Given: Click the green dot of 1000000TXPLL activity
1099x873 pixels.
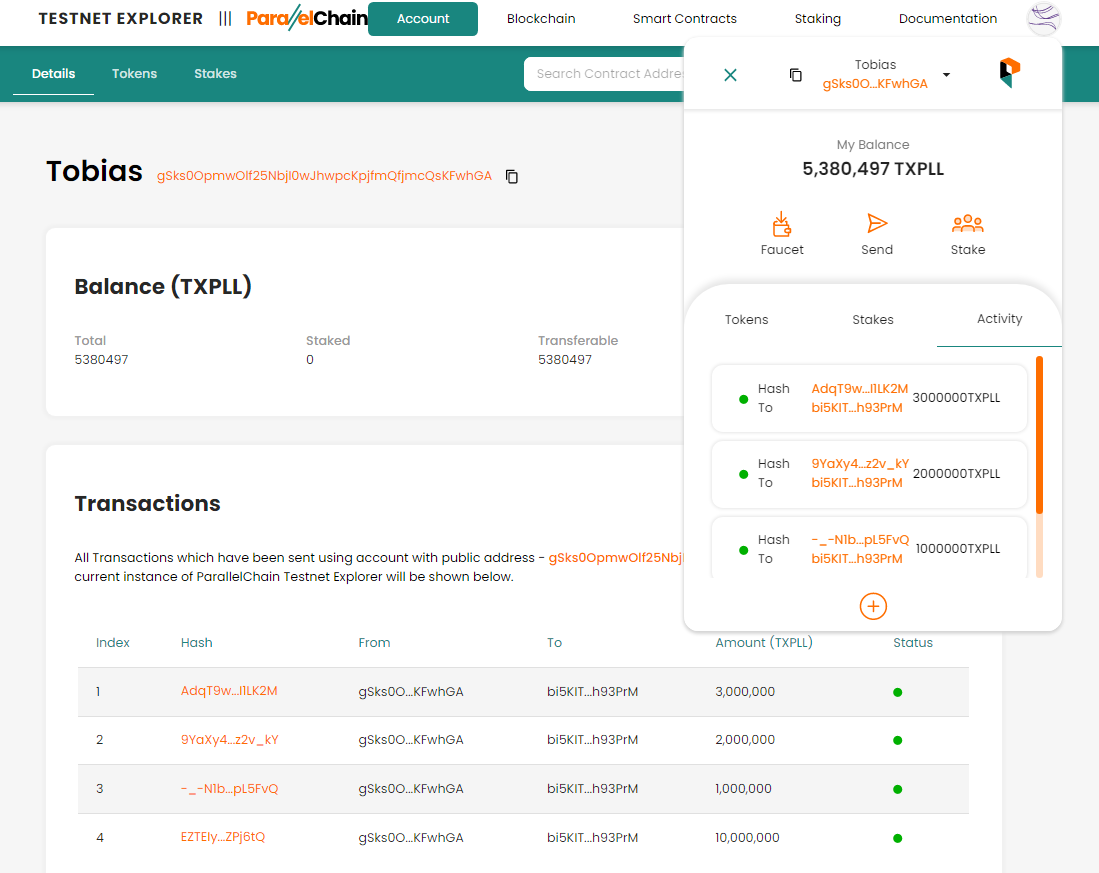Looking at the screenshot, I should click(x=744, y=550).
